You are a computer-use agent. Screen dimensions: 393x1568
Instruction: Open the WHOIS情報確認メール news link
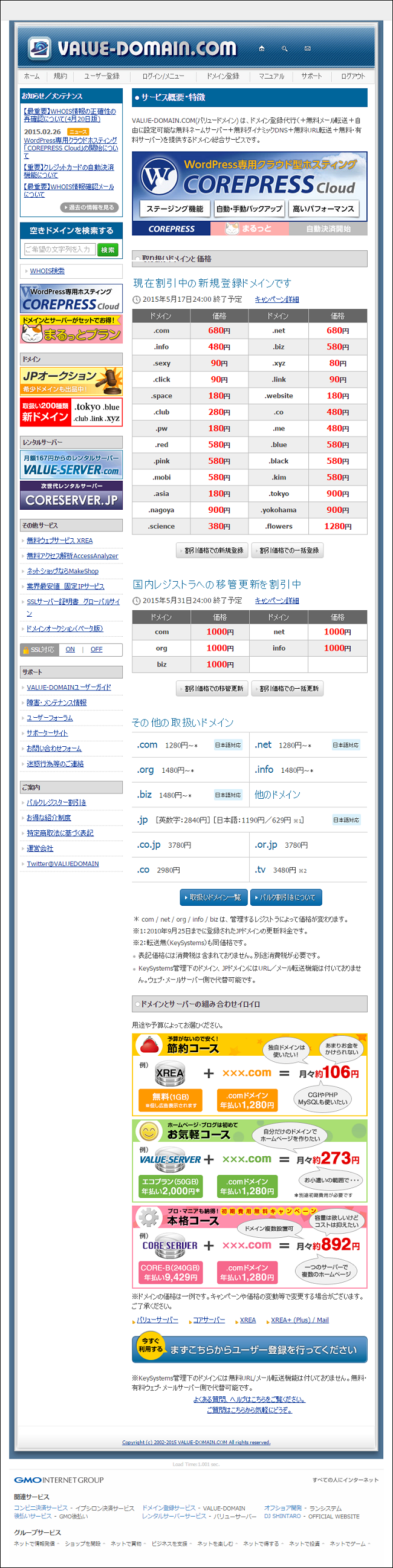pos(69,190)
